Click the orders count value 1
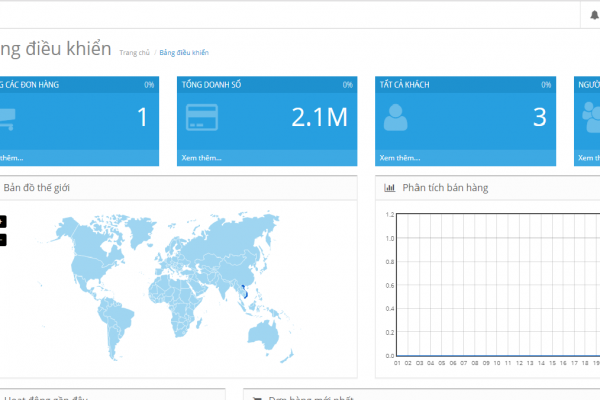The width and height of the screenshot is (600, 400). [142, 117]
